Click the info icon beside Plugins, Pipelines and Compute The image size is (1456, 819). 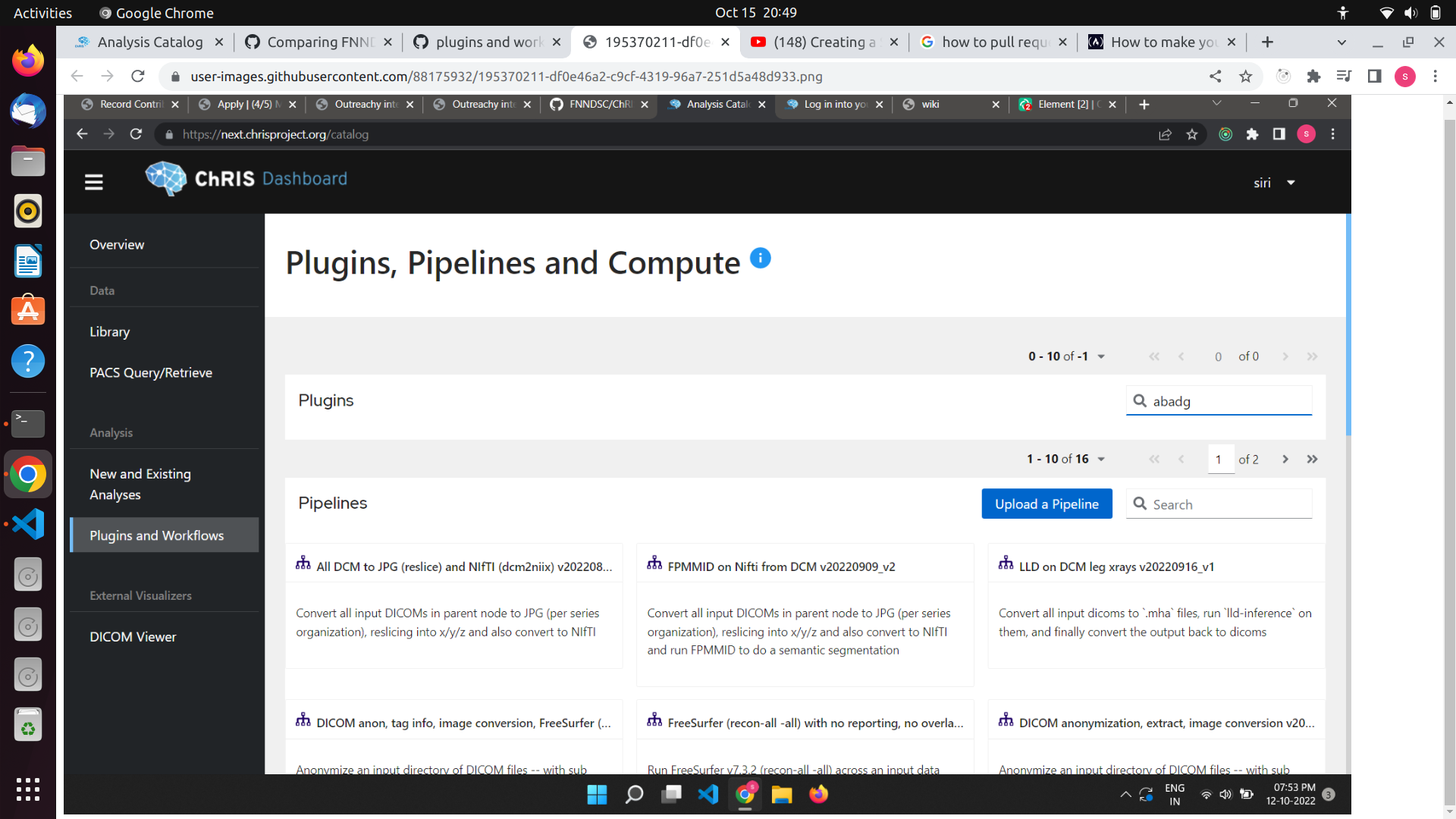point(760,258)
